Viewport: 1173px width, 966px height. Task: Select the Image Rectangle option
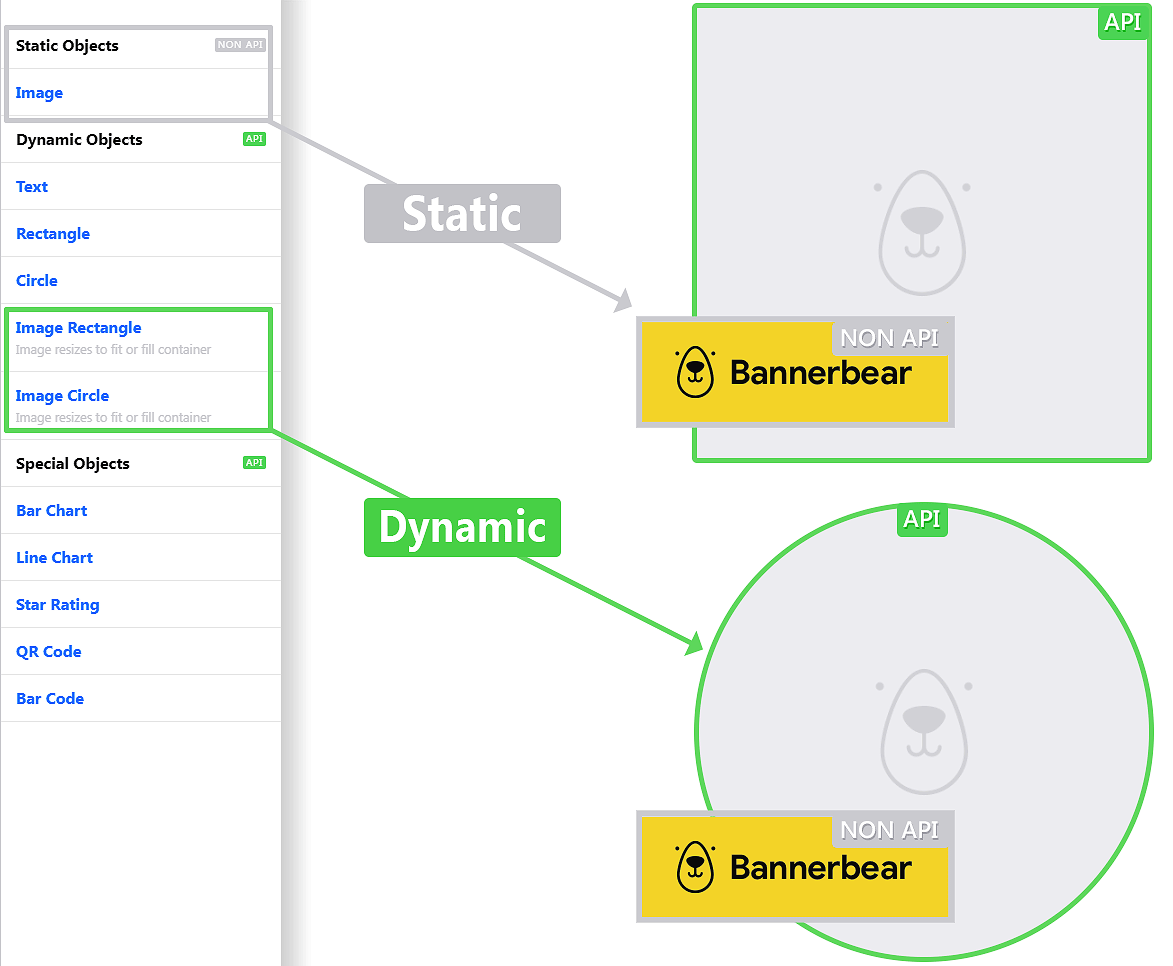click(x=79, y=328)
